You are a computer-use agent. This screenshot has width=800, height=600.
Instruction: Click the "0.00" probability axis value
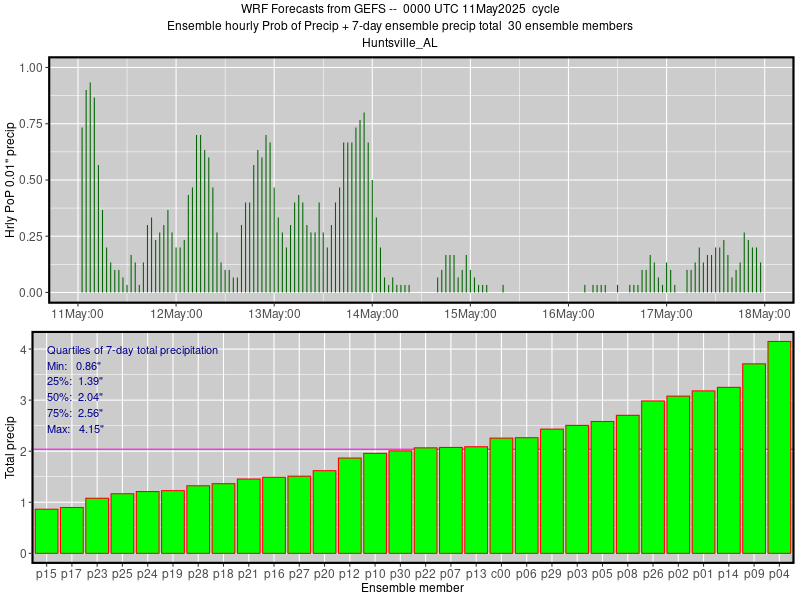[x=31, y=293]
